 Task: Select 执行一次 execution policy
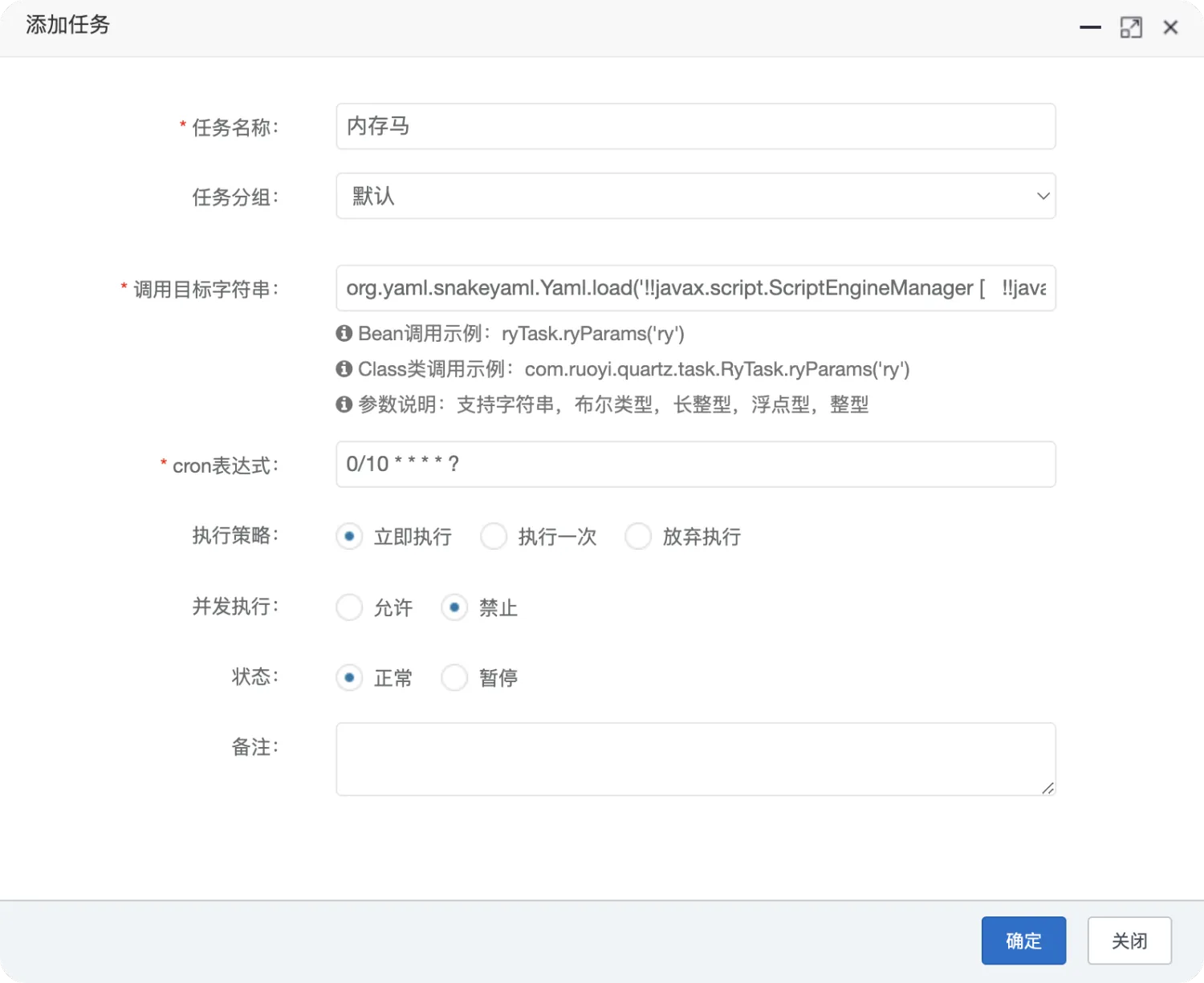tap(494, 536)
